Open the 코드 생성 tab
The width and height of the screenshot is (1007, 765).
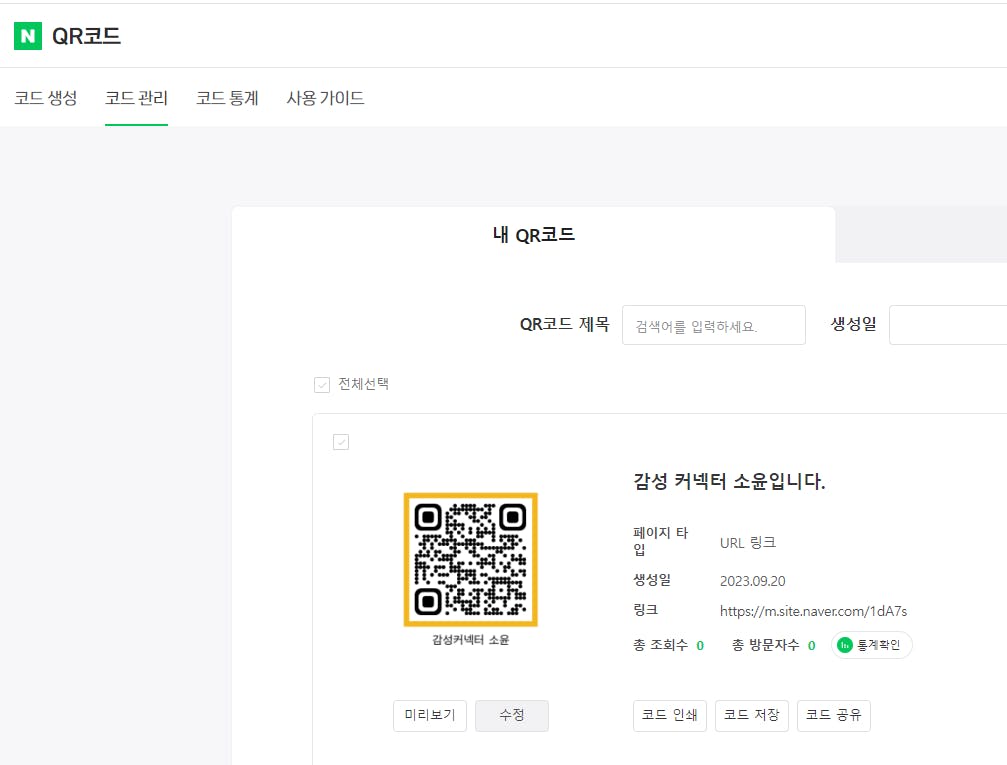(46, 98)
